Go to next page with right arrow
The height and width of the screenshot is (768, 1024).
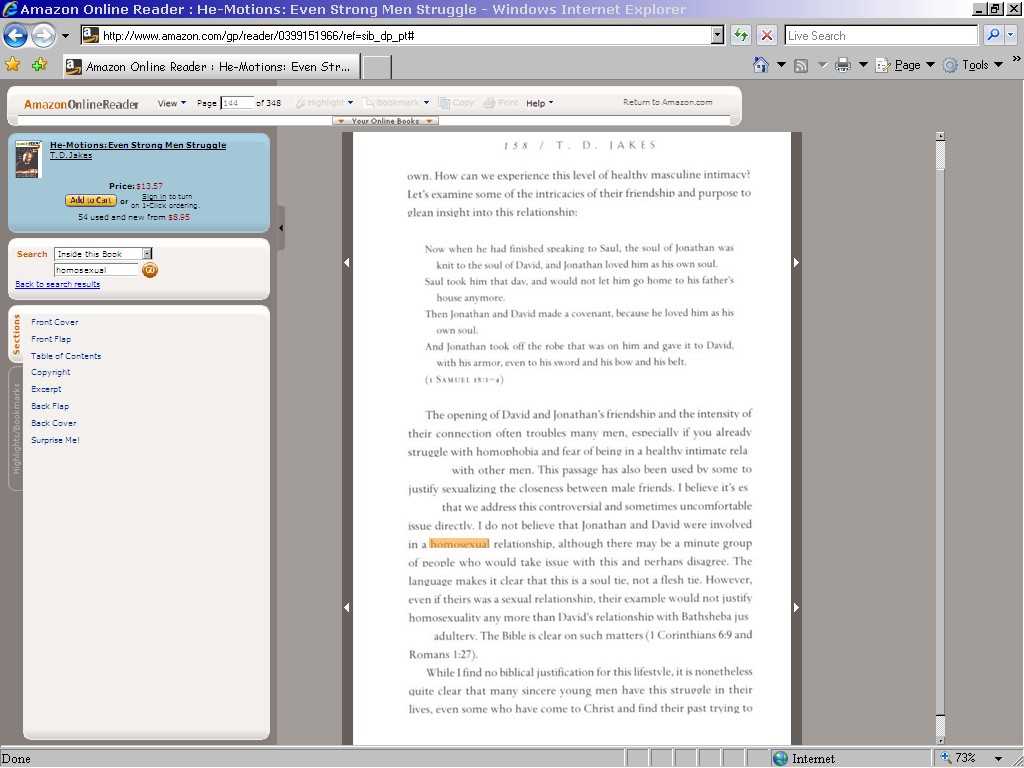point(796,263)
